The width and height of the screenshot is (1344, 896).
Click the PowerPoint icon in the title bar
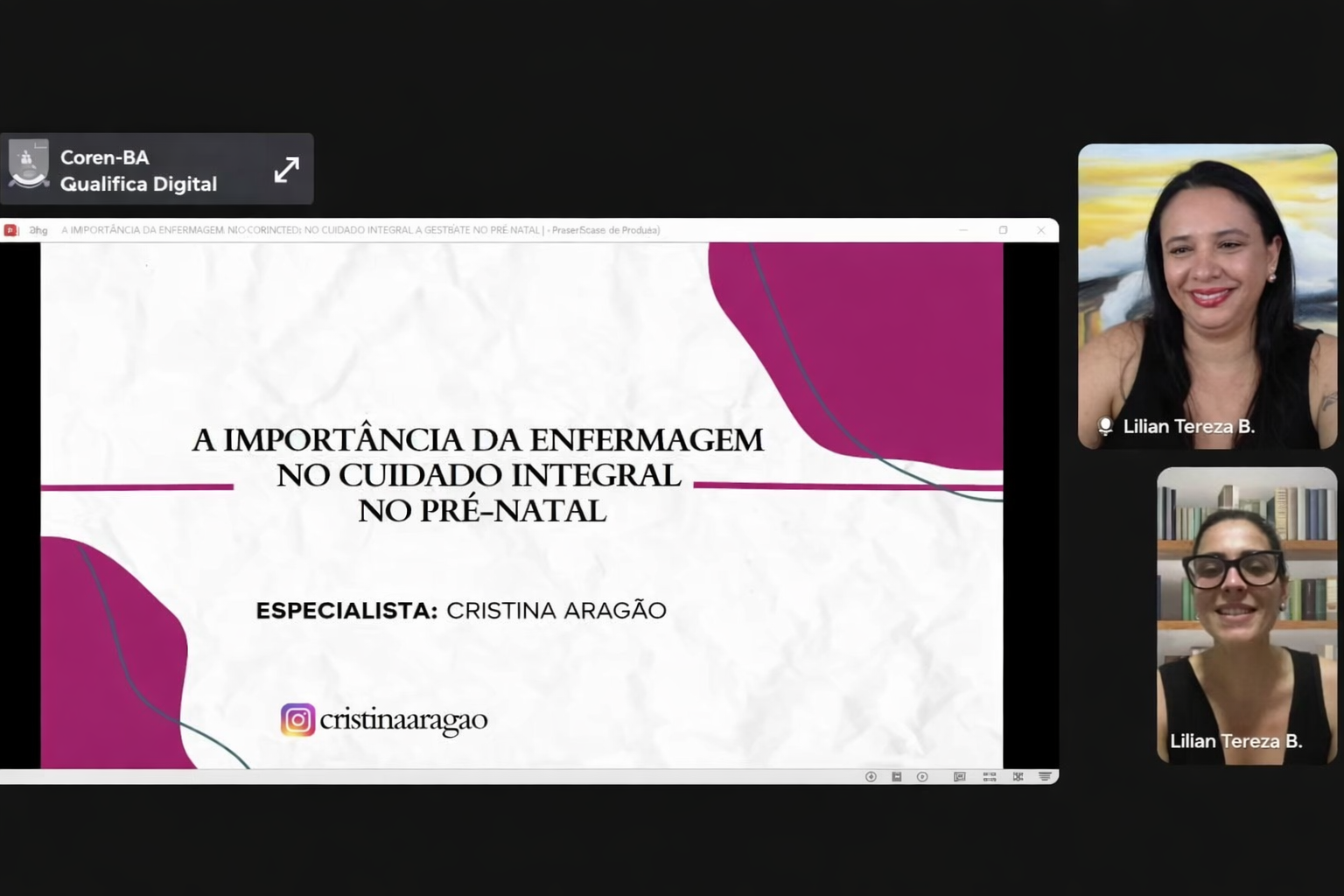pos(11,230)
